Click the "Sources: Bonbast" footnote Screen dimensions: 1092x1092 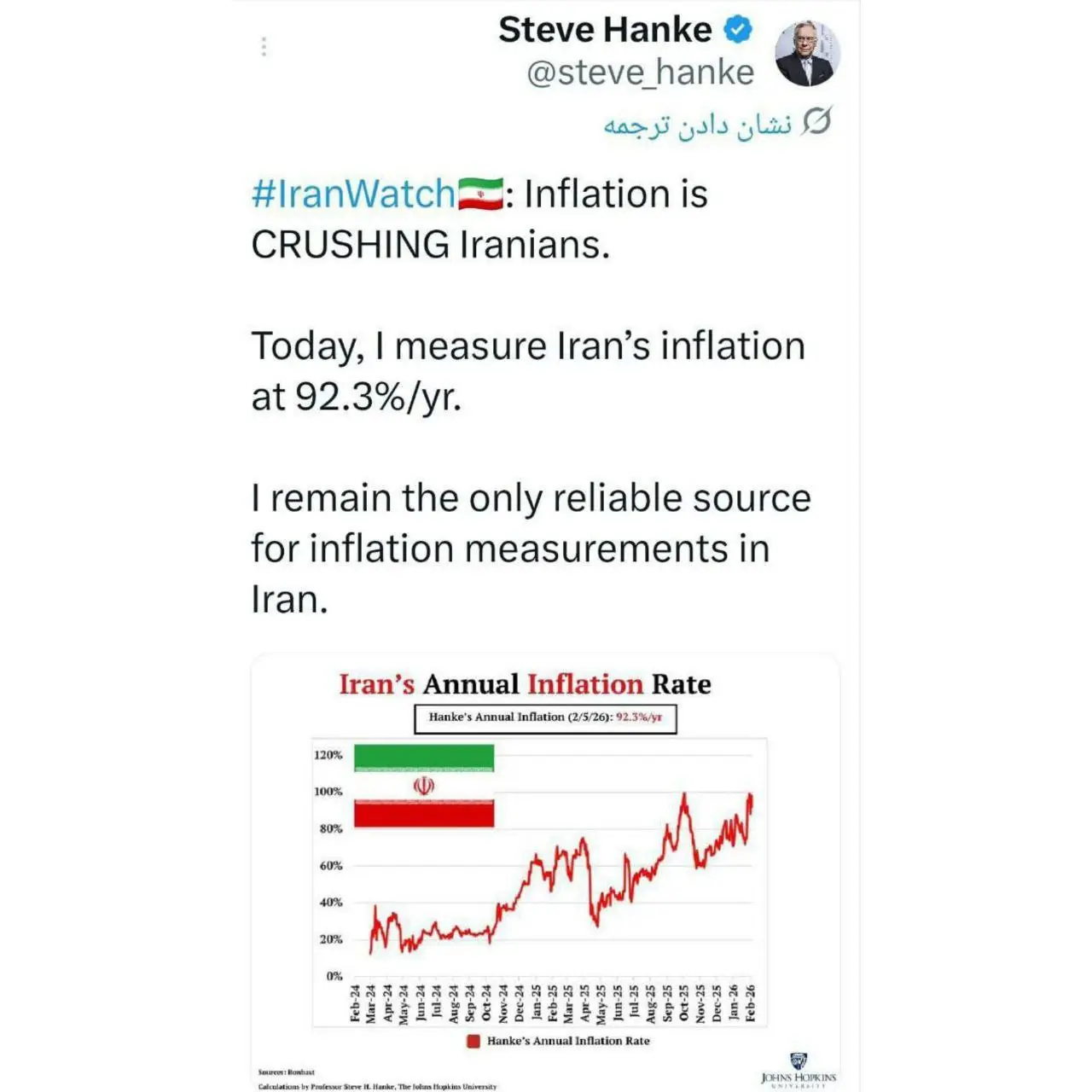[287, 1072]
